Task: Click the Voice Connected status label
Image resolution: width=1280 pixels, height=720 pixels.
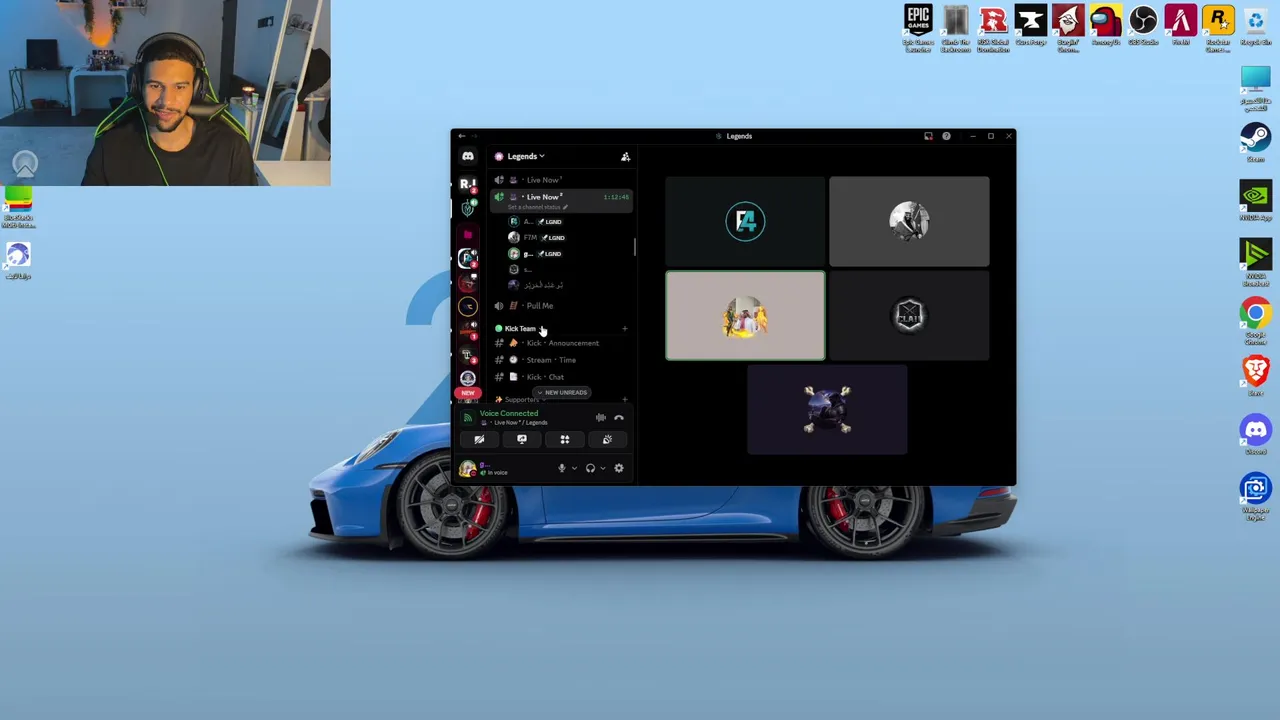Action: (508, 413)
